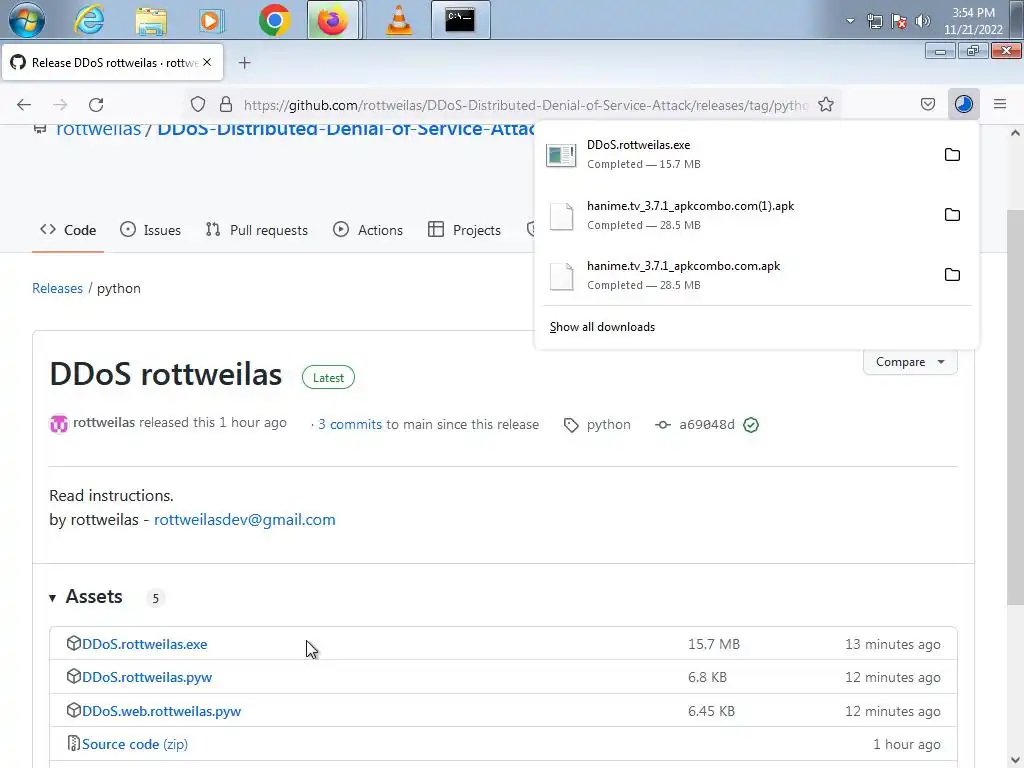
Task: Download Source code (zip)
Action: [x=135, y=744]
